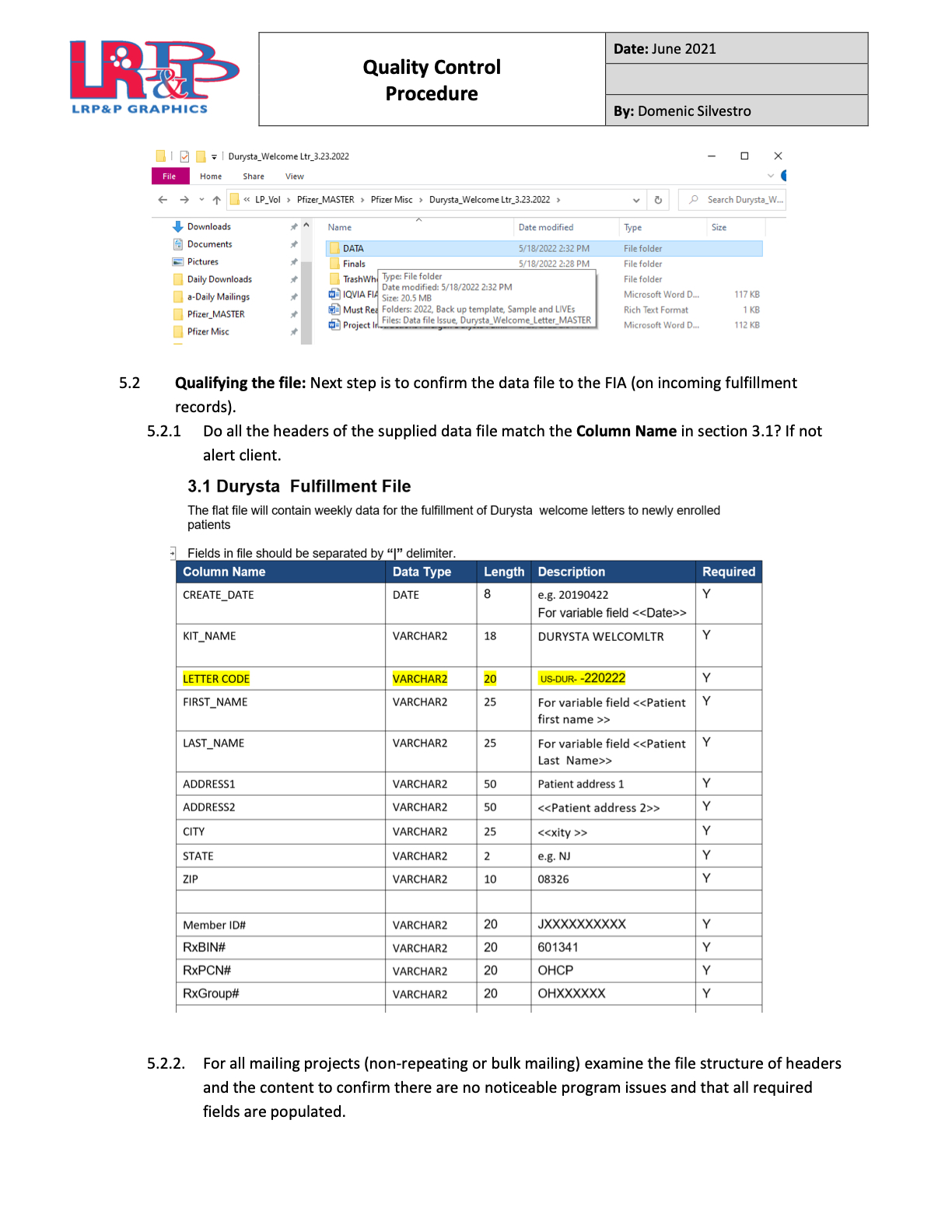Expand chevron after Durysta_Welcome Ltr_3.23.2022 in address bar

(x=558, y=200)
